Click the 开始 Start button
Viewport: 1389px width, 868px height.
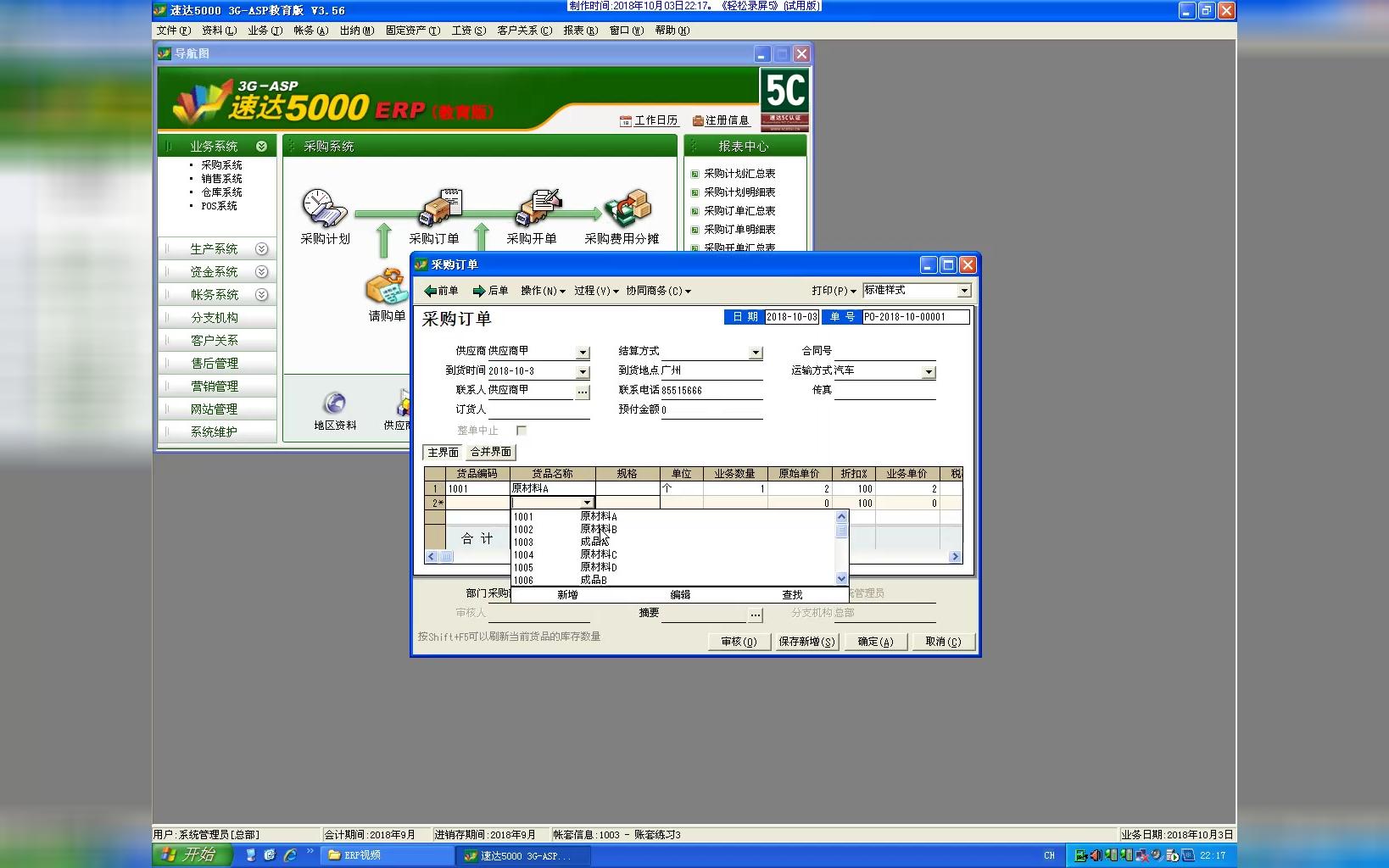[x=192, y=855]
